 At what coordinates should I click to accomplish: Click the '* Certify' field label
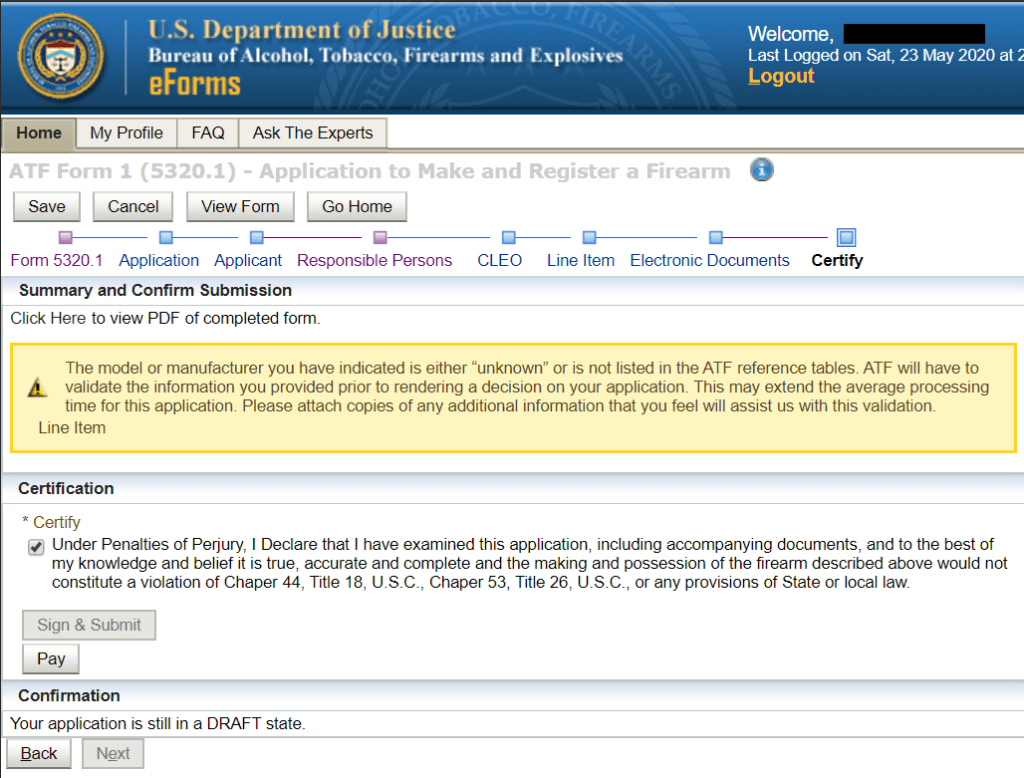(51, 523)
